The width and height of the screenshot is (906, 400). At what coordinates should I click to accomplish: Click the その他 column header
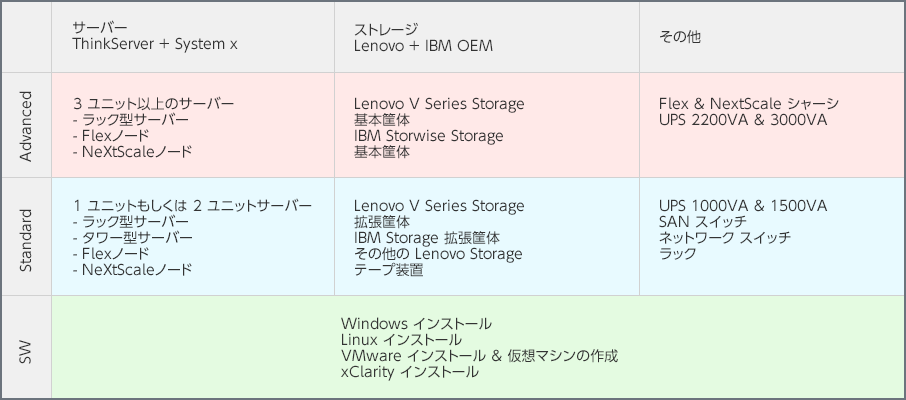[680, 37]
